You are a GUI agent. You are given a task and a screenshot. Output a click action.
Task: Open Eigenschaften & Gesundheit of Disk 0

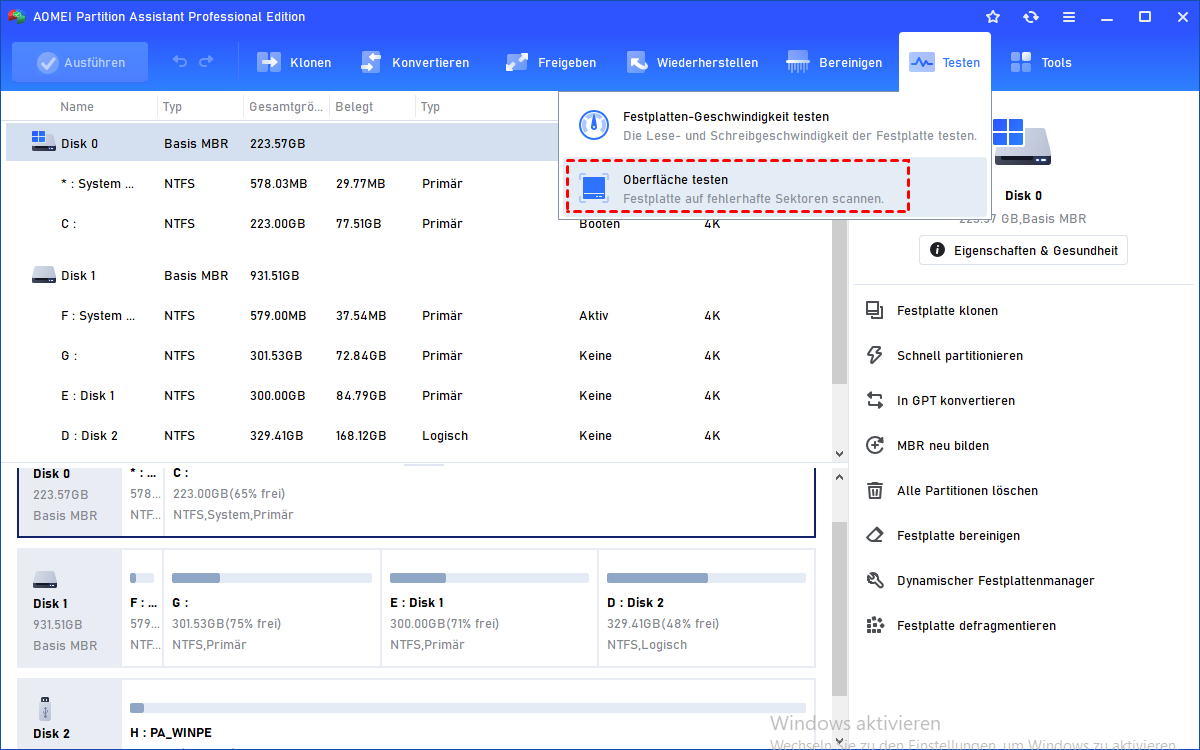click(x=1023, y=250)
